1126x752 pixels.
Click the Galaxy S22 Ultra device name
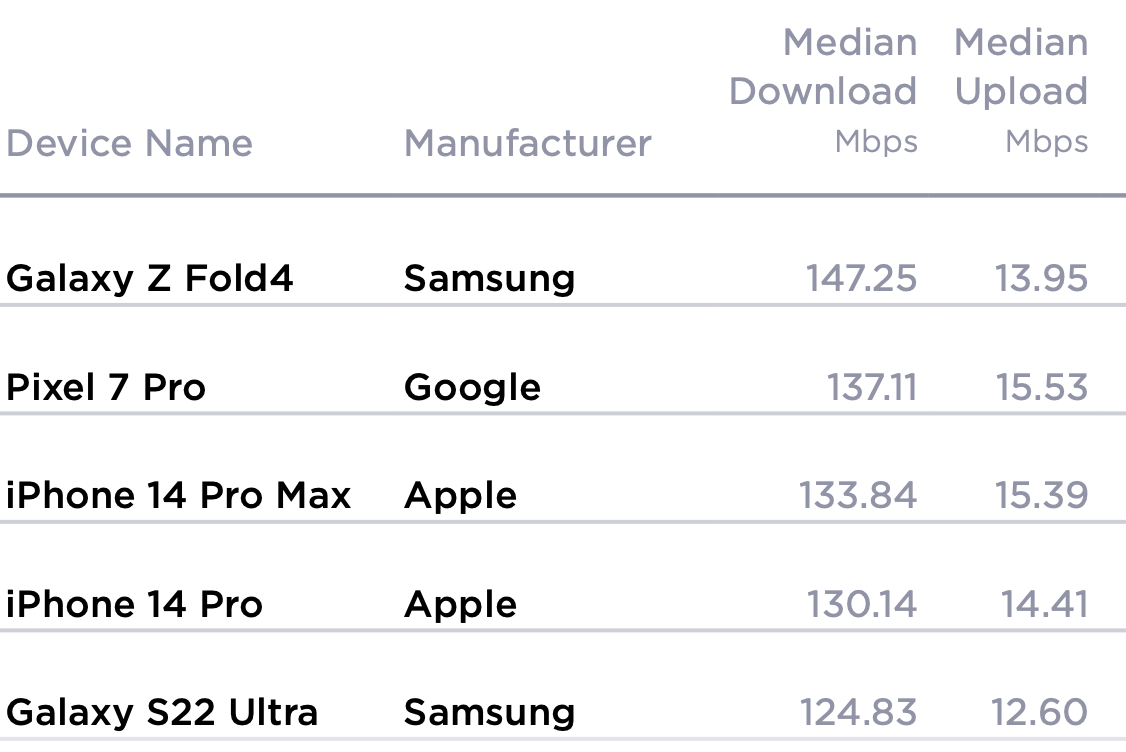pos(162,713)
